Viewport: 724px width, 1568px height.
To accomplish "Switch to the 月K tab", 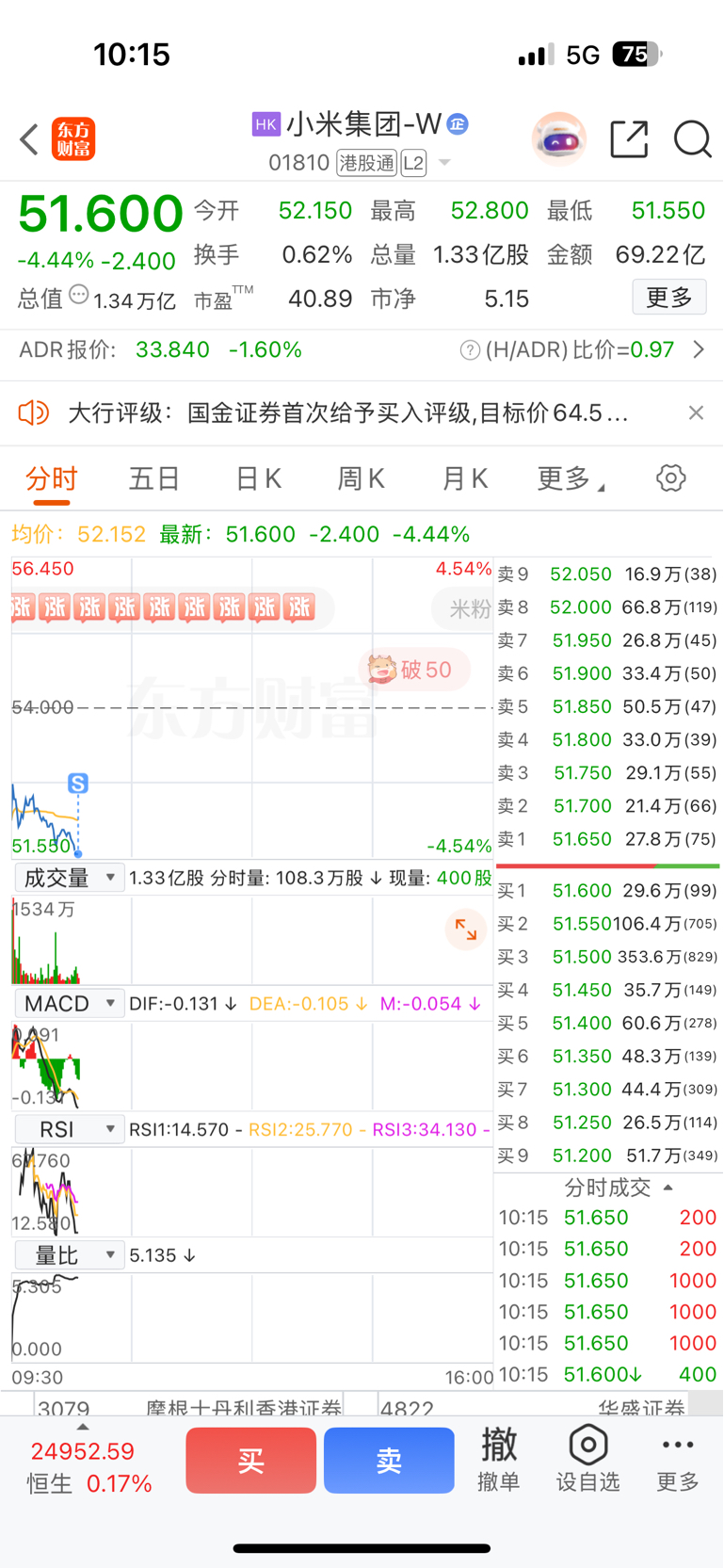I will 465,478.
